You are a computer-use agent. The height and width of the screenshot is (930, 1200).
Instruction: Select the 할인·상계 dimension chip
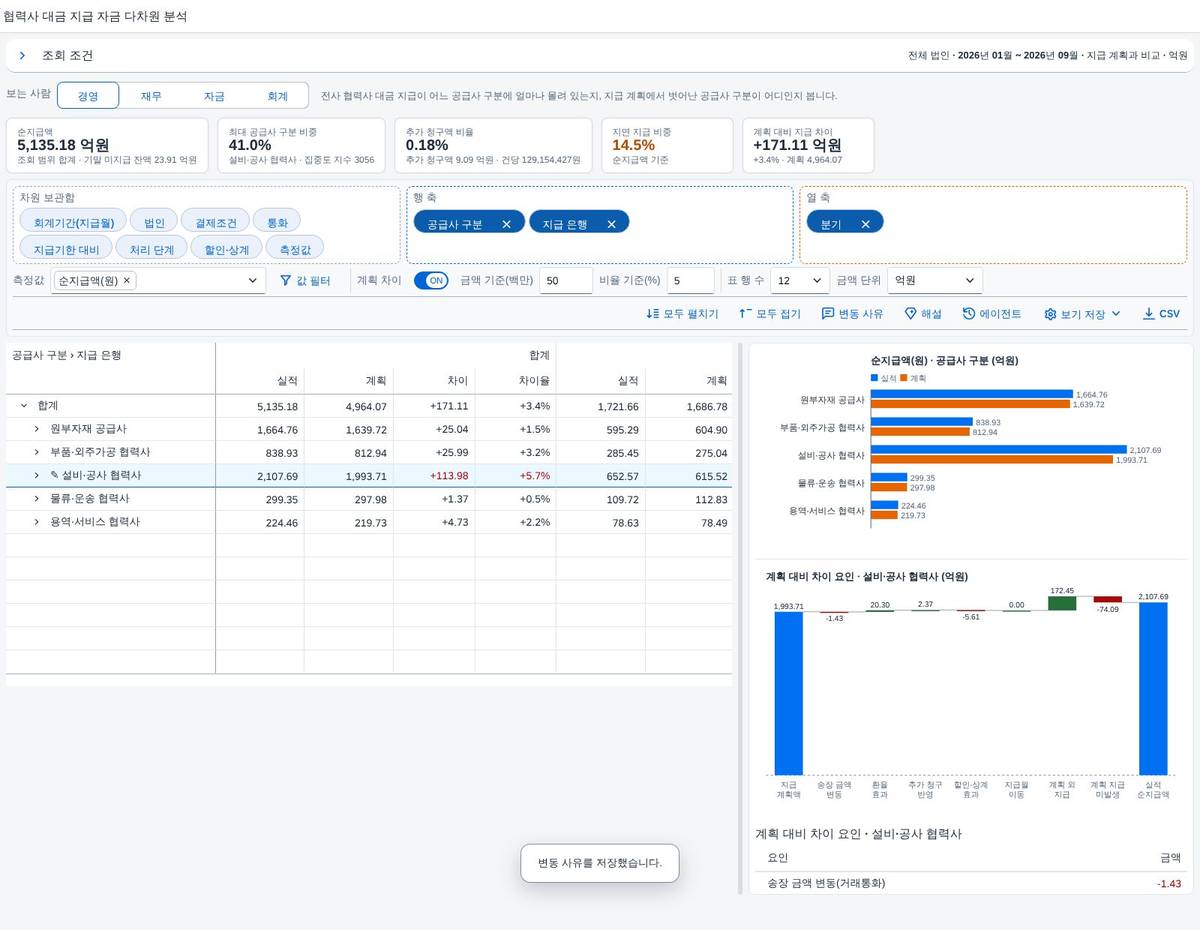coord(226,249)
